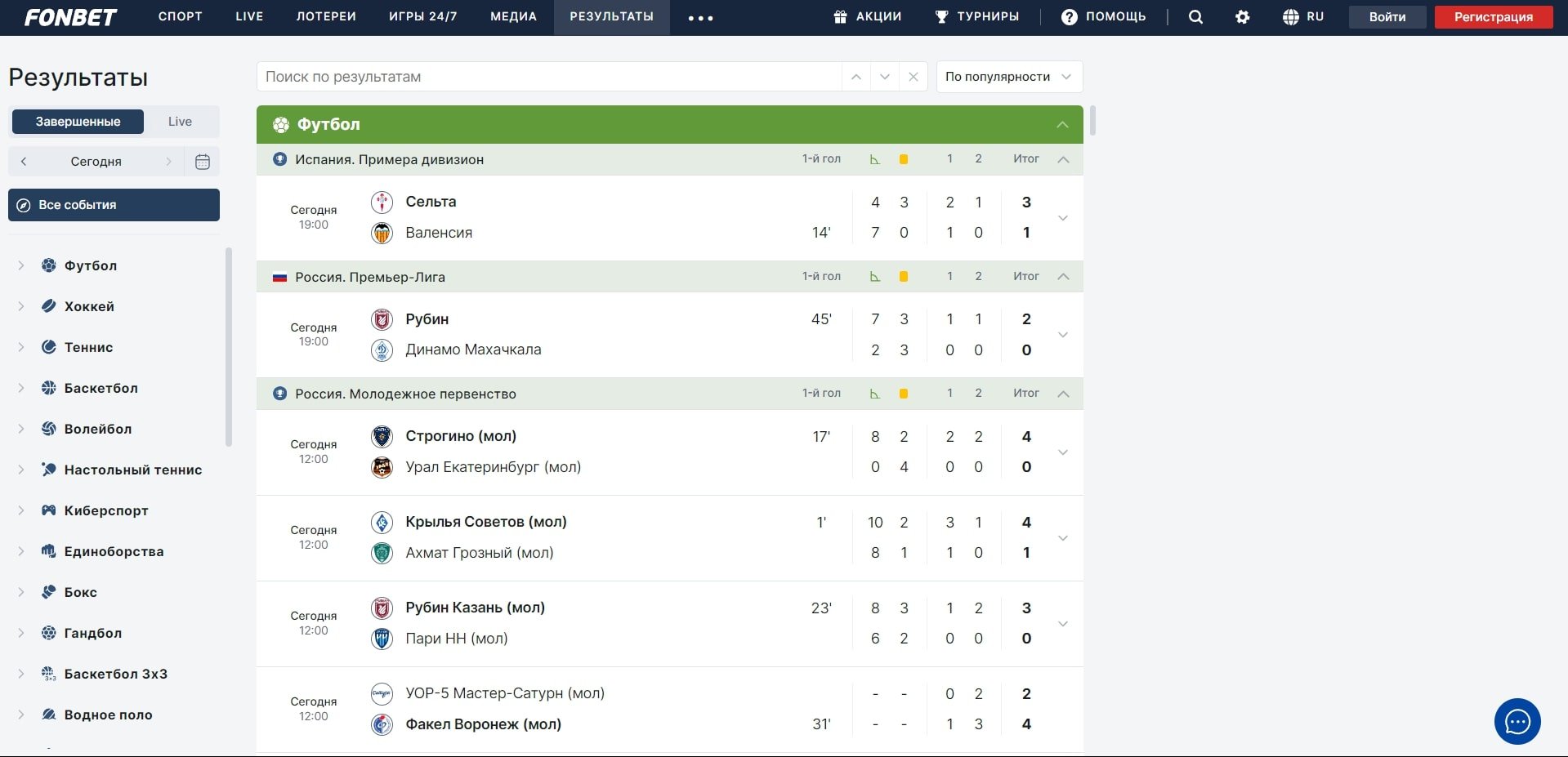Expand Волейбол sidebar tree arrow
The height and width of the screenshot is (757, 1568).
(21, 429)
